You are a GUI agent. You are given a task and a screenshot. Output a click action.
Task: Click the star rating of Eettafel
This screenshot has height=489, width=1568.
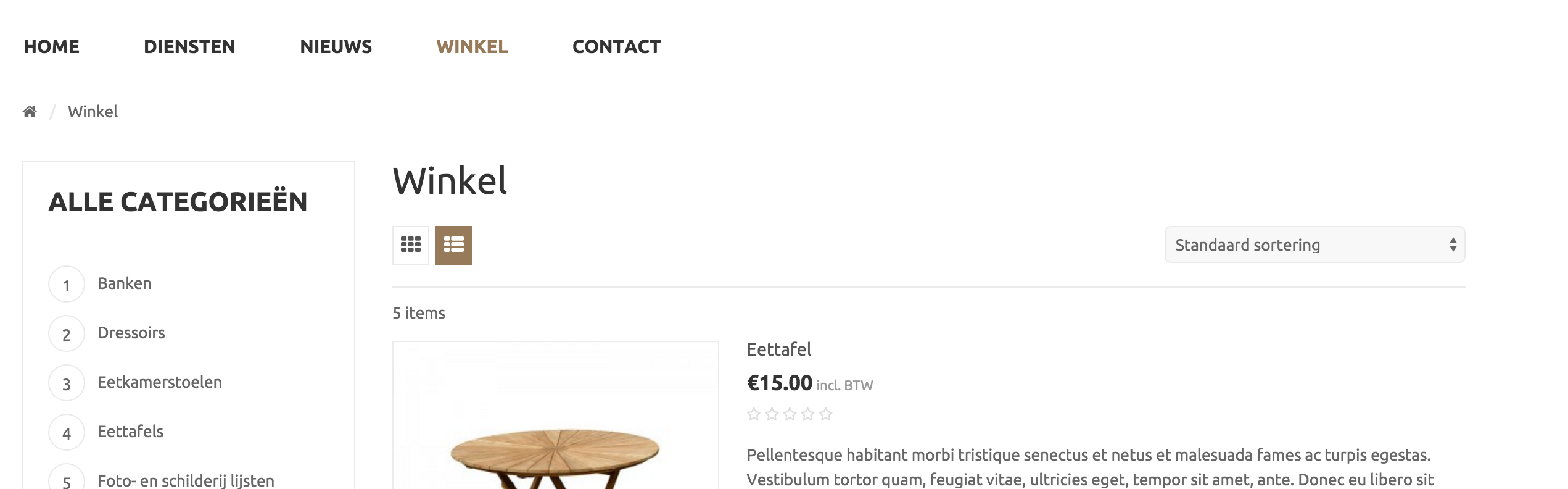[x=790, y=414]
